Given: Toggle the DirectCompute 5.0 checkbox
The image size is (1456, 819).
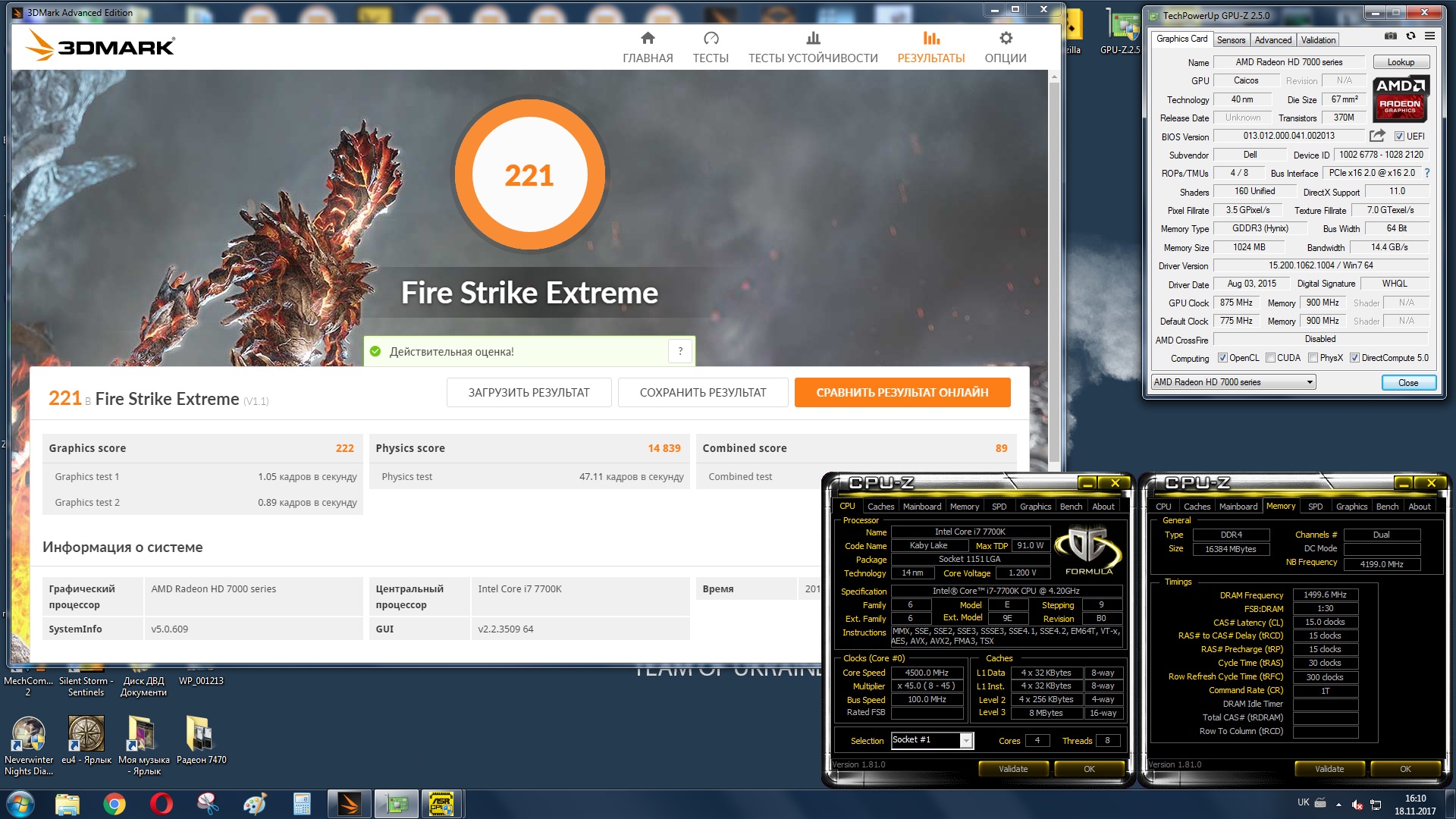Looking at the screenshot, I should (1354, 358).
